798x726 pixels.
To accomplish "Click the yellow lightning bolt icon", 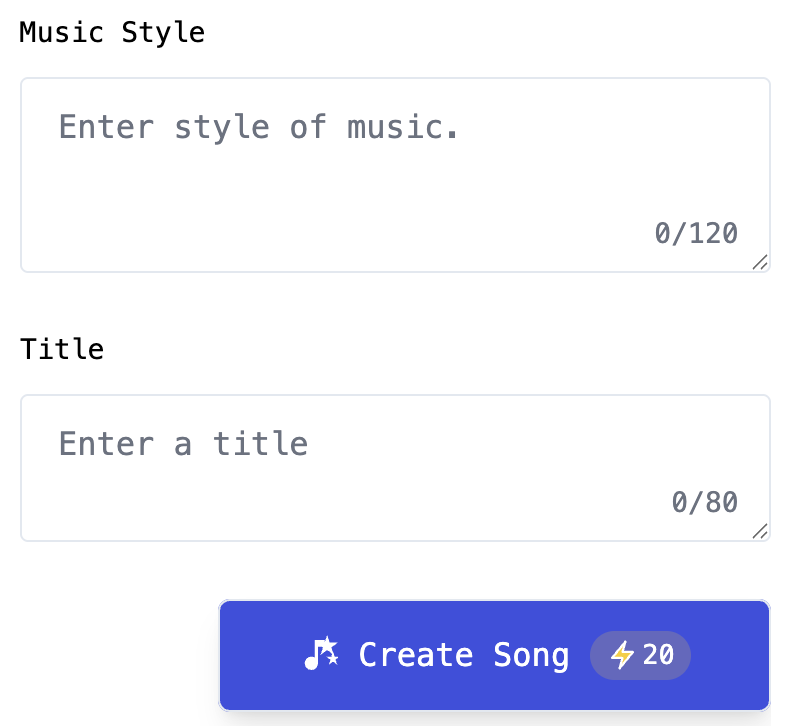I will coord(622,656).
